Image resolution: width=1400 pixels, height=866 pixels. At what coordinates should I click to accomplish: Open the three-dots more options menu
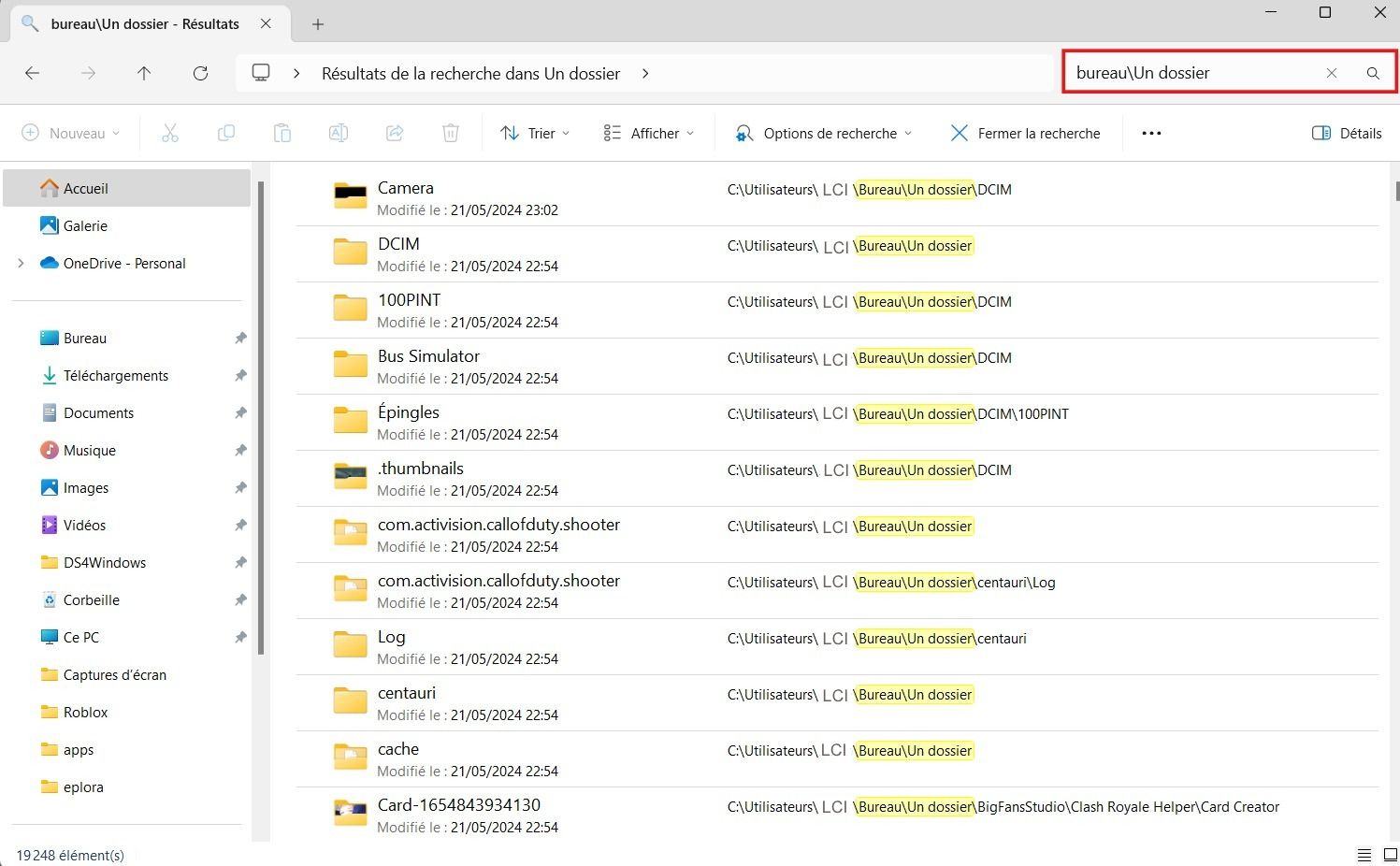click(x=1151, y=133)
